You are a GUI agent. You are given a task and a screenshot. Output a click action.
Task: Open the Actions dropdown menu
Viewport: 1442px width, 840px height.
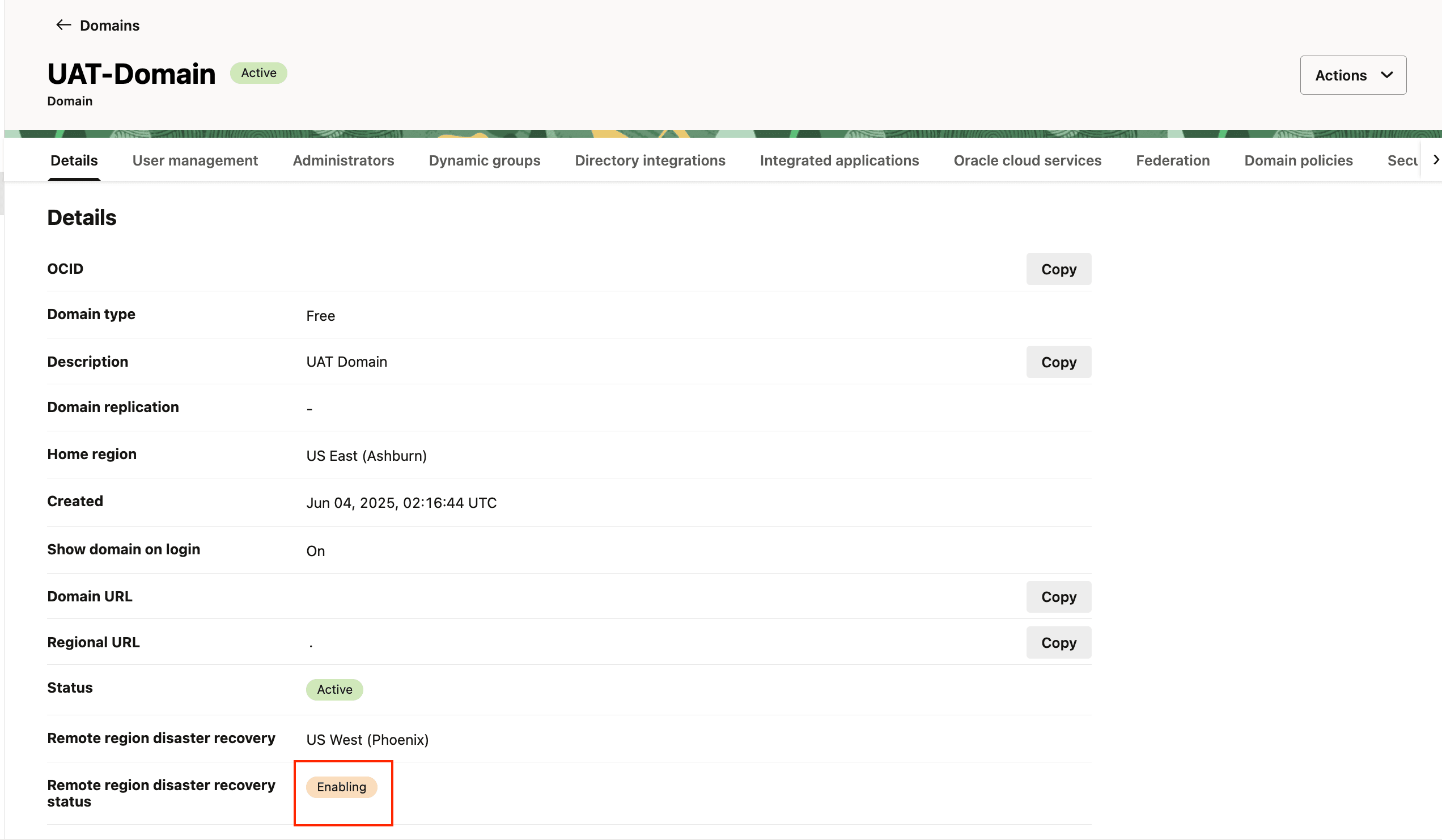click(x=1352, y=75)
